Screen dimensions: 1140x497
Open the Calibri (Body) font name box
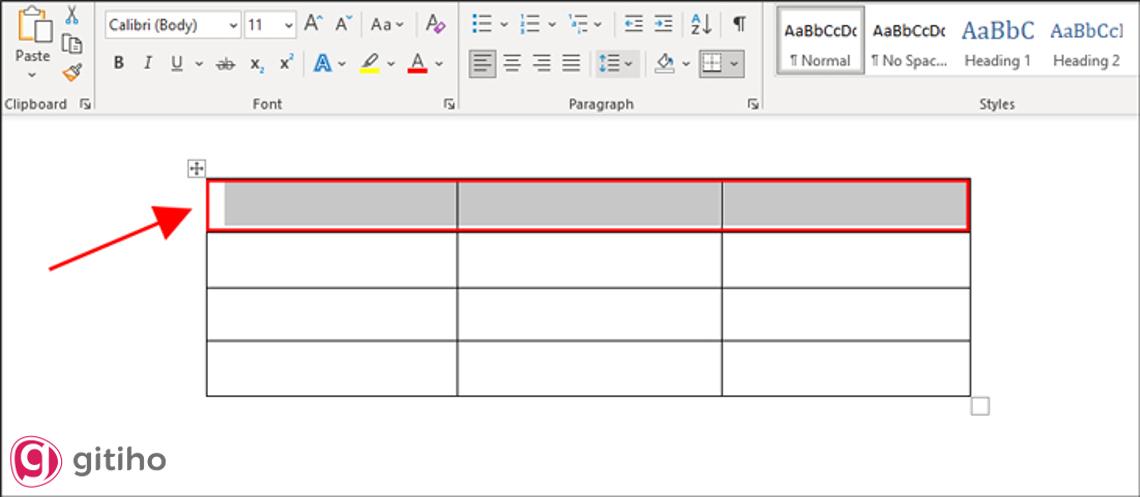point(173,25)
